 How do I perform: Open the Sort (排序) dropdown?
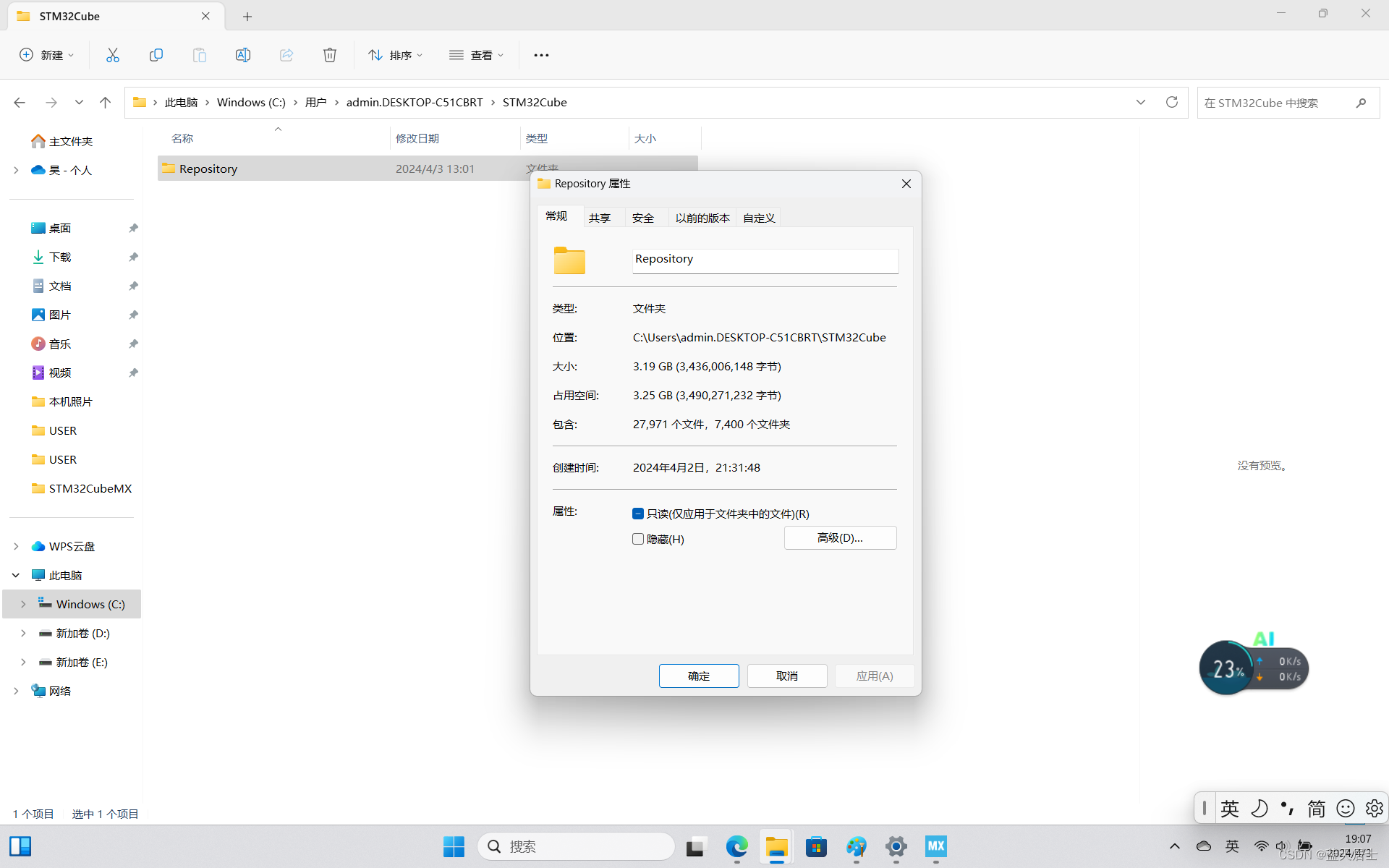395,55
